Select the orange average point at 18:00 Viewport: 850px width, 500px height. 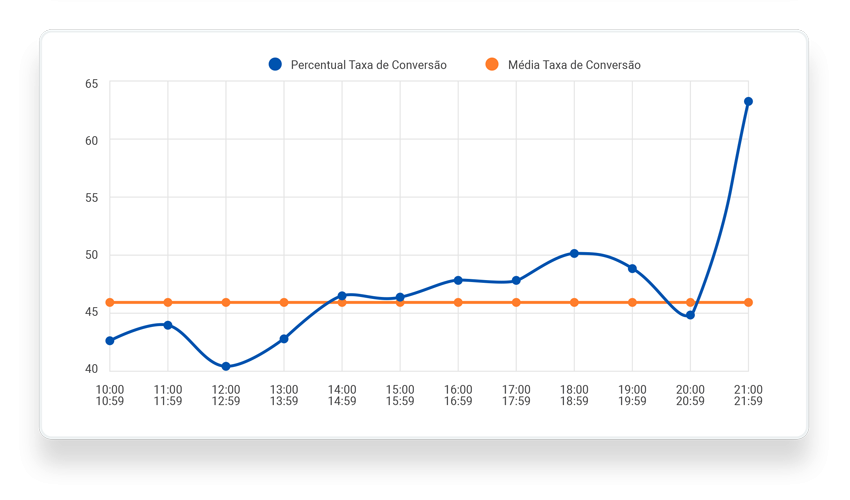[574, 302]
